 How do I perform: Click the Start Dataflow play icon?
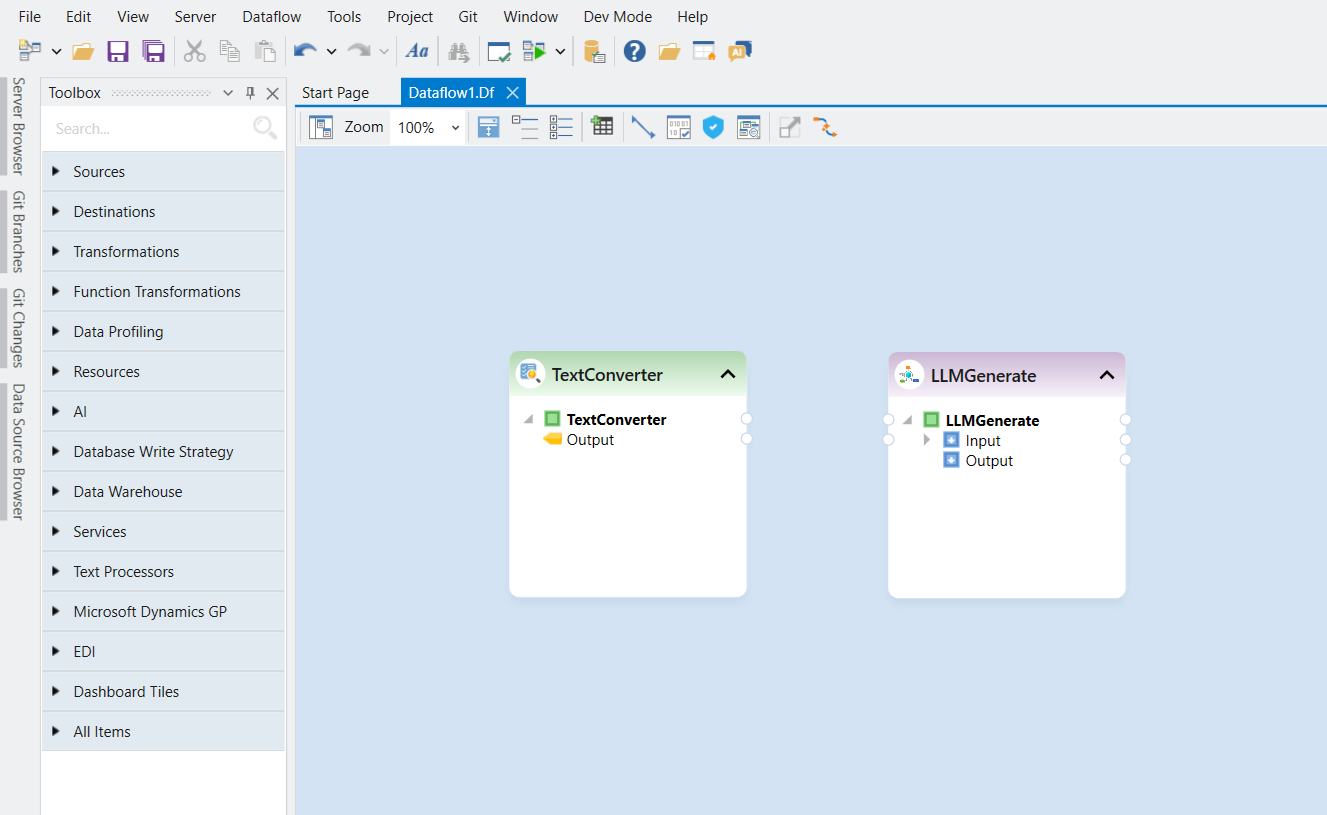coord(534,51)
